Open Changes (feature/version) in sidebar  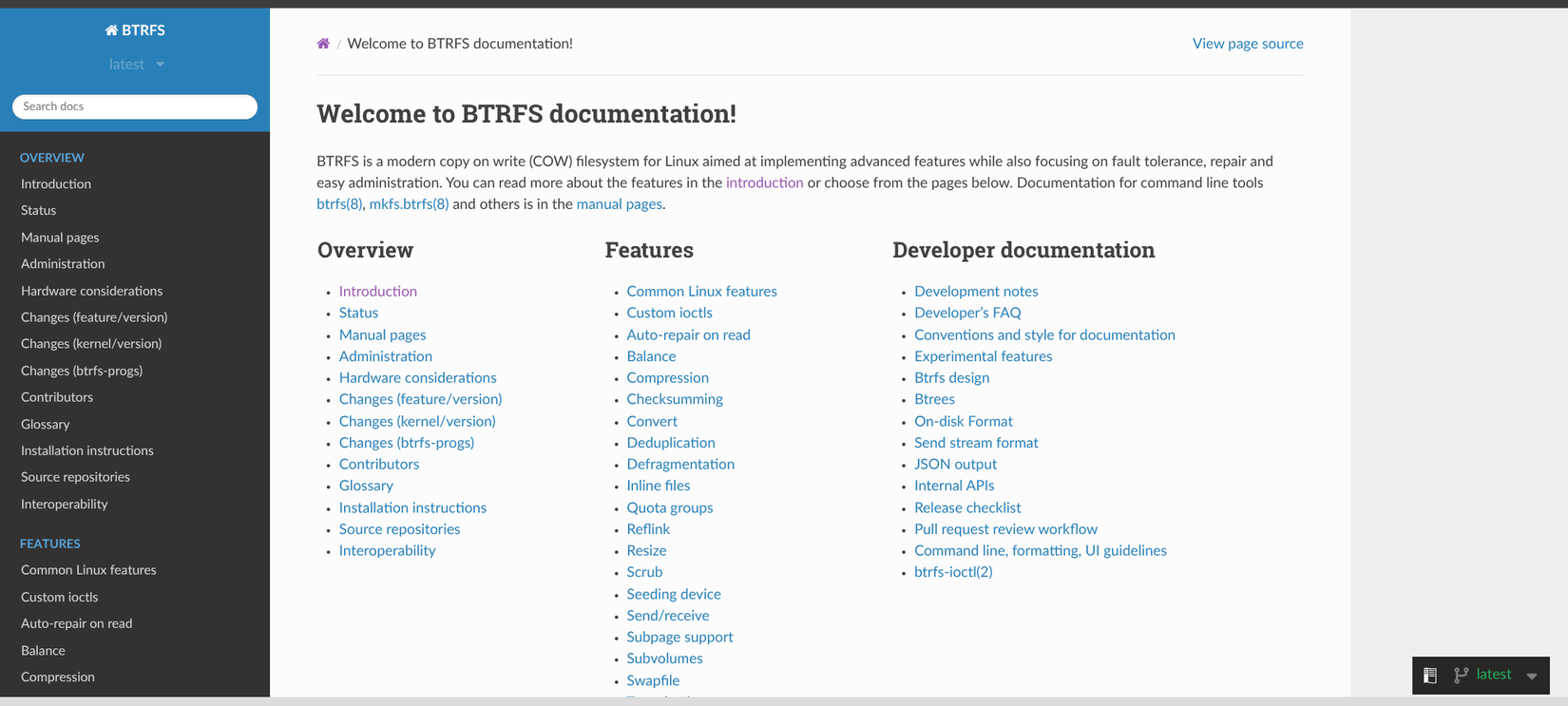point(94,317)
